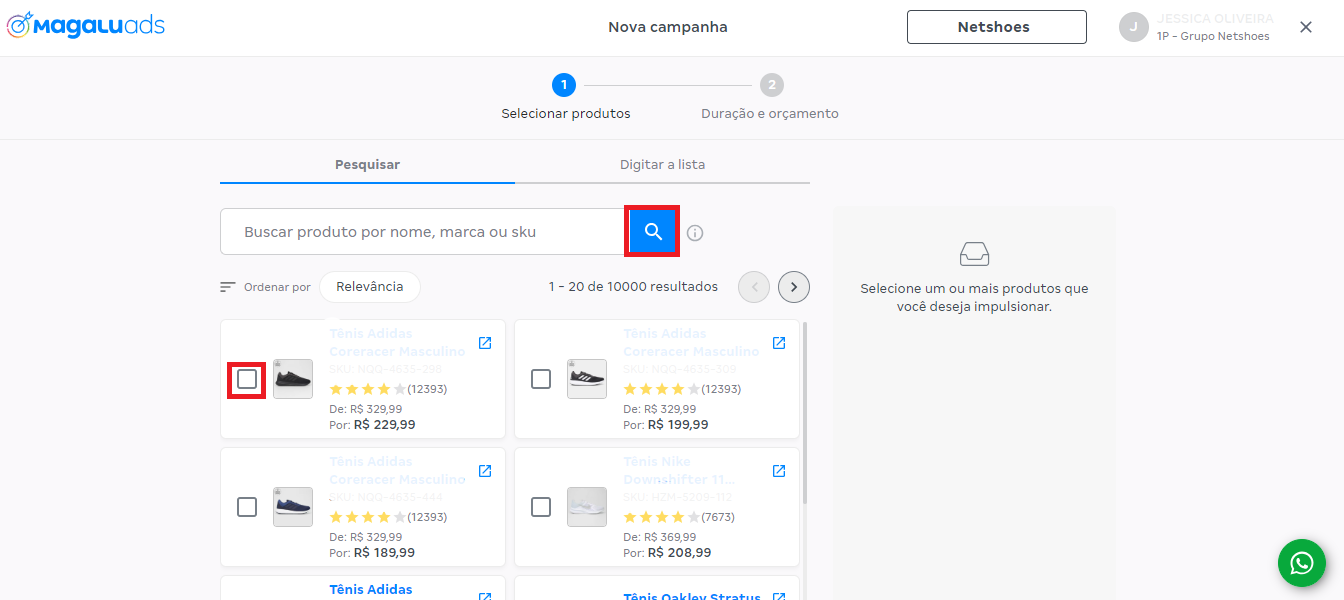This screenshot has width=1344, height=600.
Task: Open external link for R$ 229,99 shoe
Action: pos(485,343)
